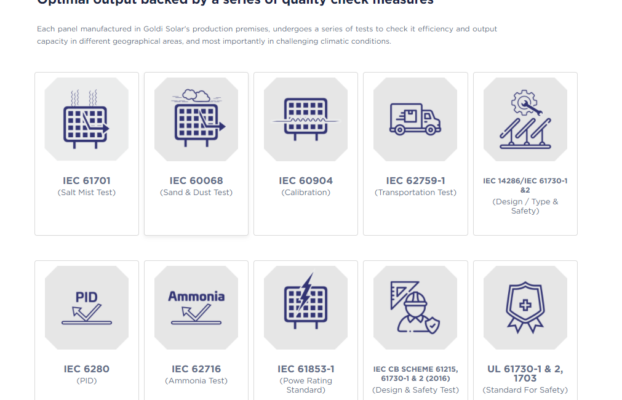Click the lightning power rating panel icon
This screenshot has width=622, height=400.
(x=305, y=307)
